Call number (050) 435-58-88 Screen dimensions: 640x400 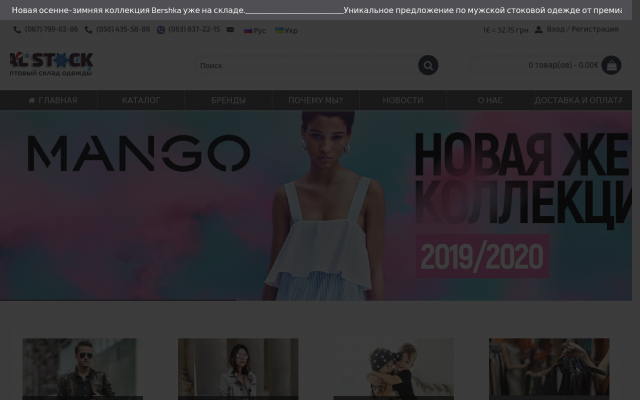click(x=123, y=29)
